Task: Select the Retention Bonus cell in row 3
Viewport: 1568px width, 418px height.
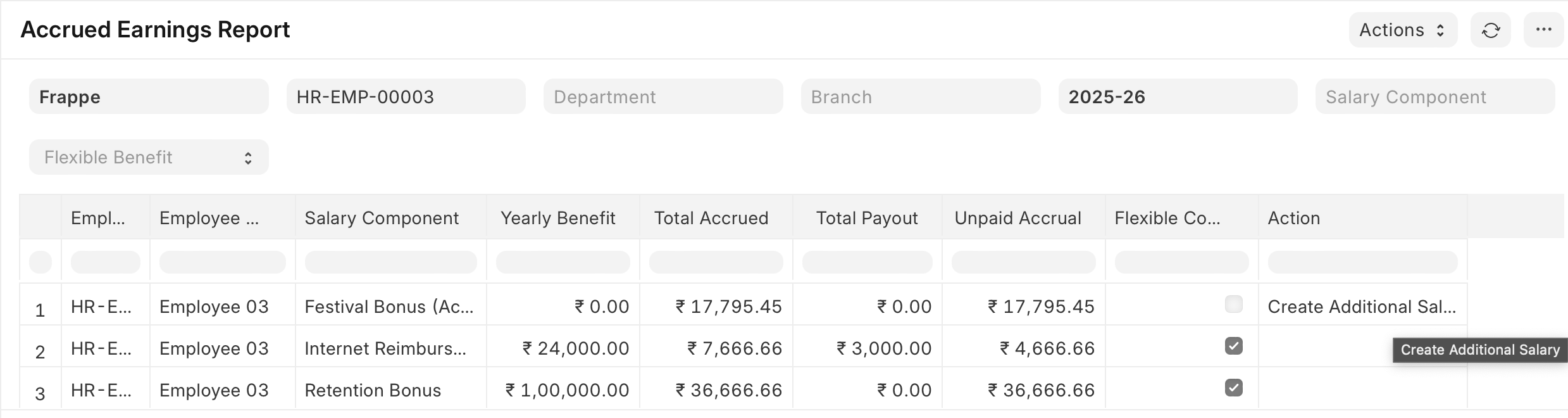Action: pyautogui.click(x=373, y=390)
